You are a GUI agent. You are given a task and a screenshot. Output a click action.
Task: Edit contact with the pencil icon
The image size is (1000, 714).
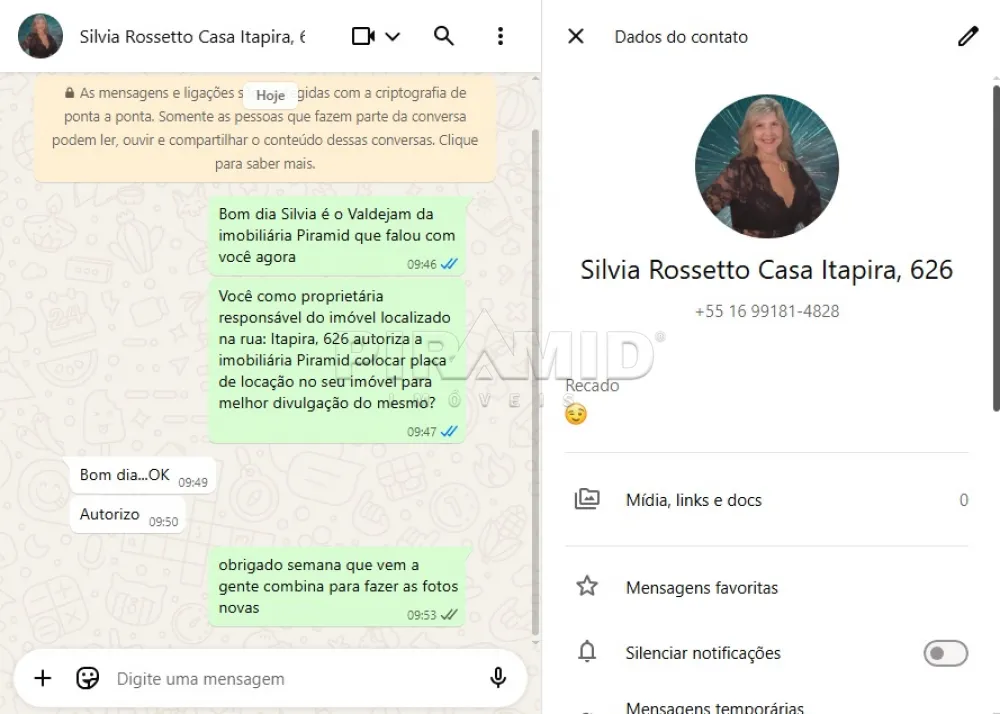click(x=967, y=36)
